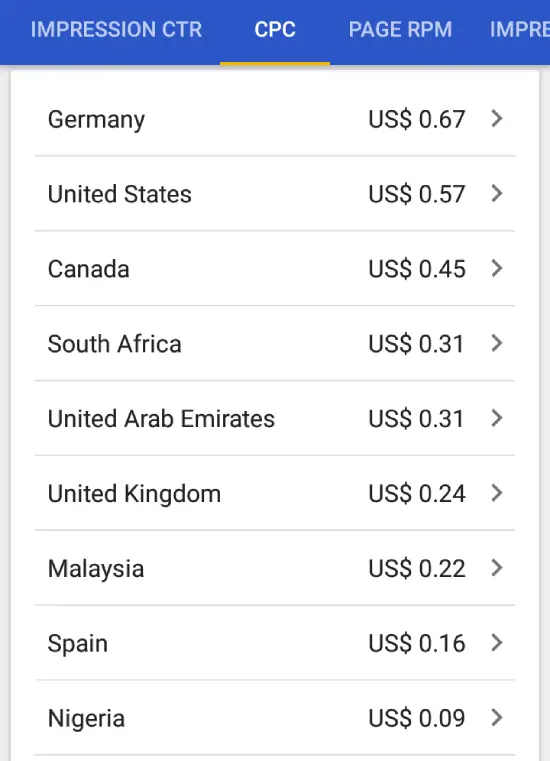The height and width of the screenshot is (761, 550).
Task: Select the Canada country name
Action: [x=88, y=268]
